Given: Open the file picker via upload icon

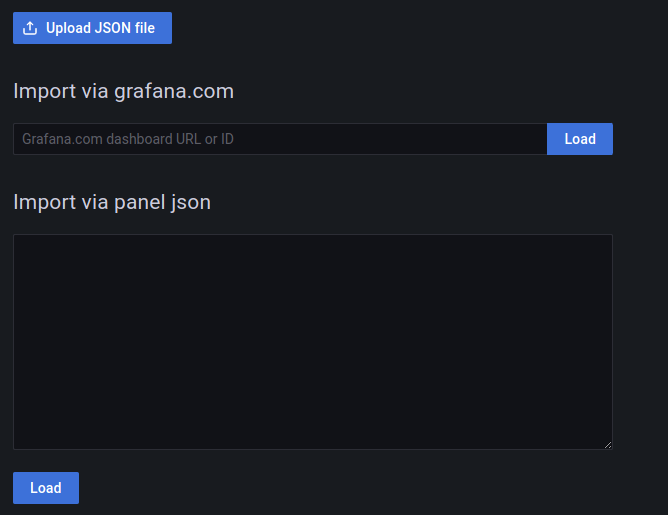Looking at the screenshot, I should 30,28.
